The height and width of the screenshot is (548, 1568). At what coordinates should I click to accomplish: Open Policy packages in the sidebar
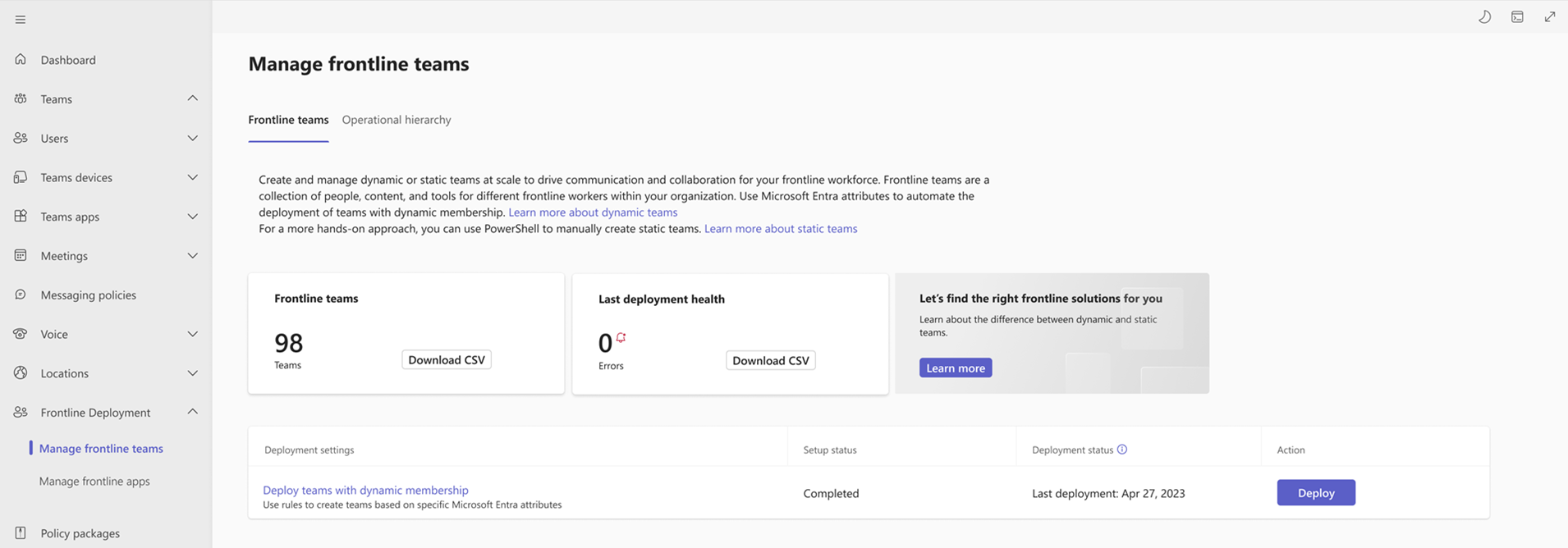point(80,533)
